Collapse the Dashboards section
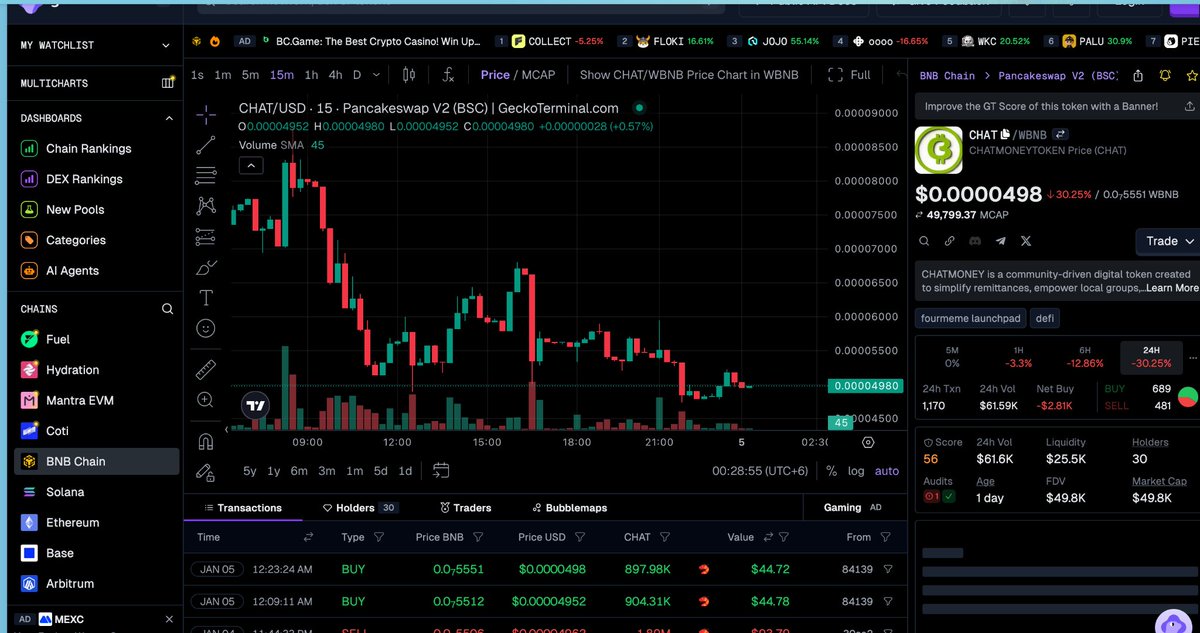The width and height of the screenshot is (1200, 633). [x=168, y=118]
